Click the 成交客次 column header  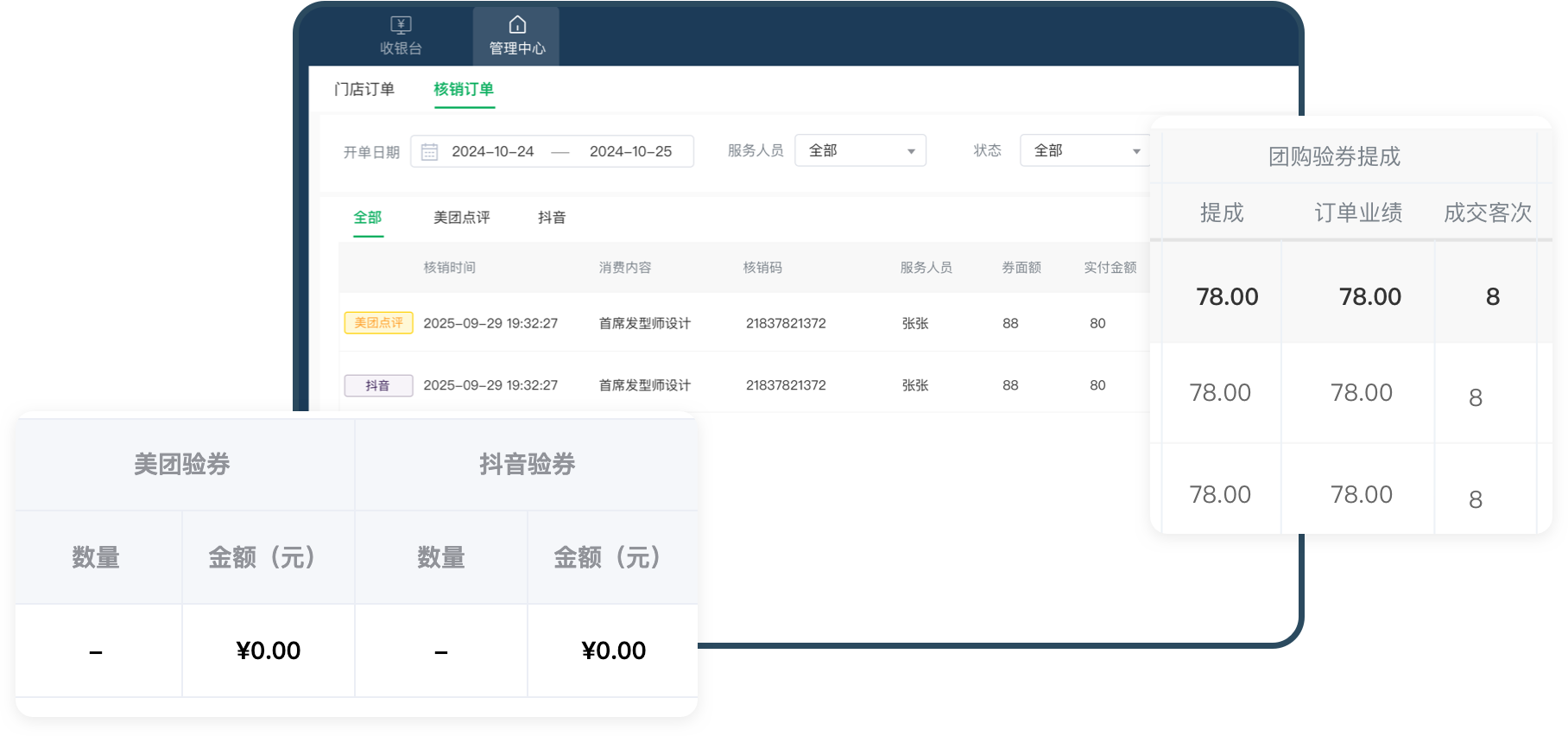(1488, 213)
